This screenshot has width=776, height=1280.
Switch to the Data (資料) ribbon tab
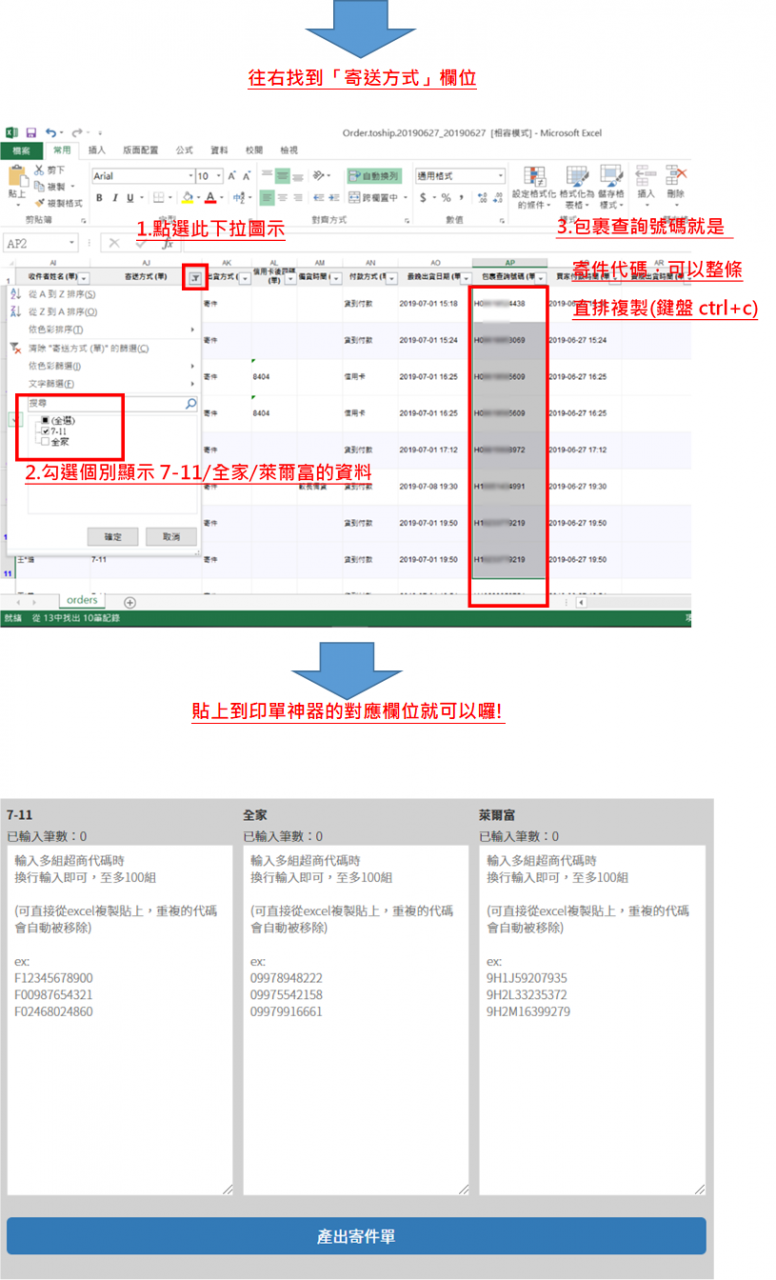point(219,150)
